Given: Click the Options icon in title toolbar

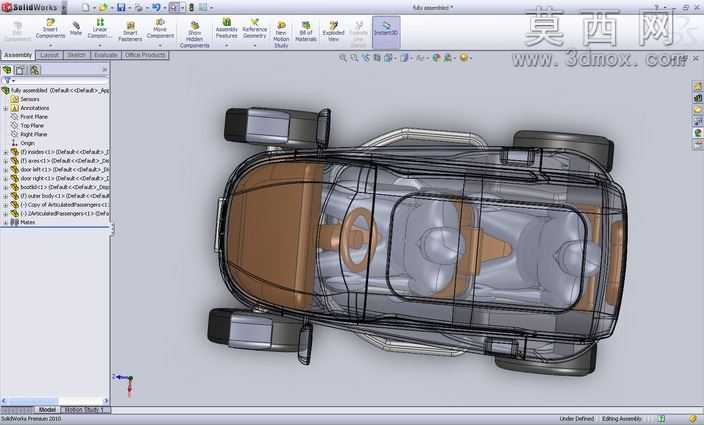Looking at the screenshot, I should click(x=203, y=7).
